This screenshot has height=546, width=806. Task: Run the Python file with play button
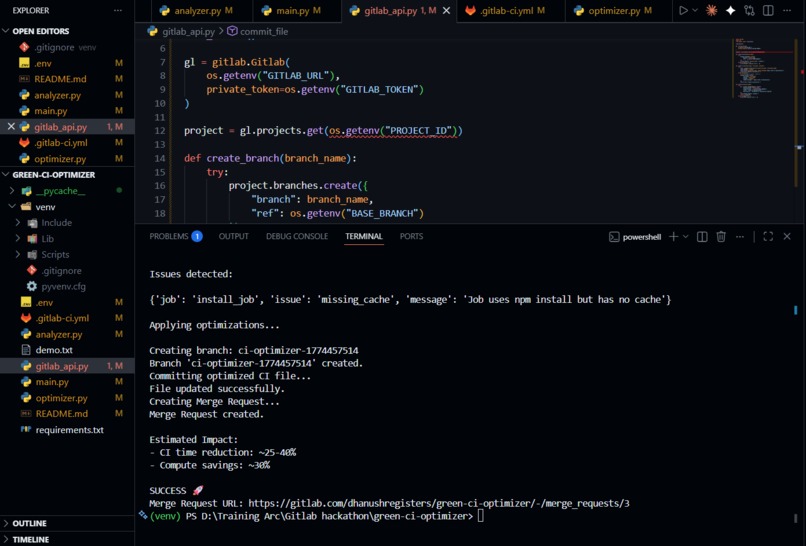[x=683, y=10]
